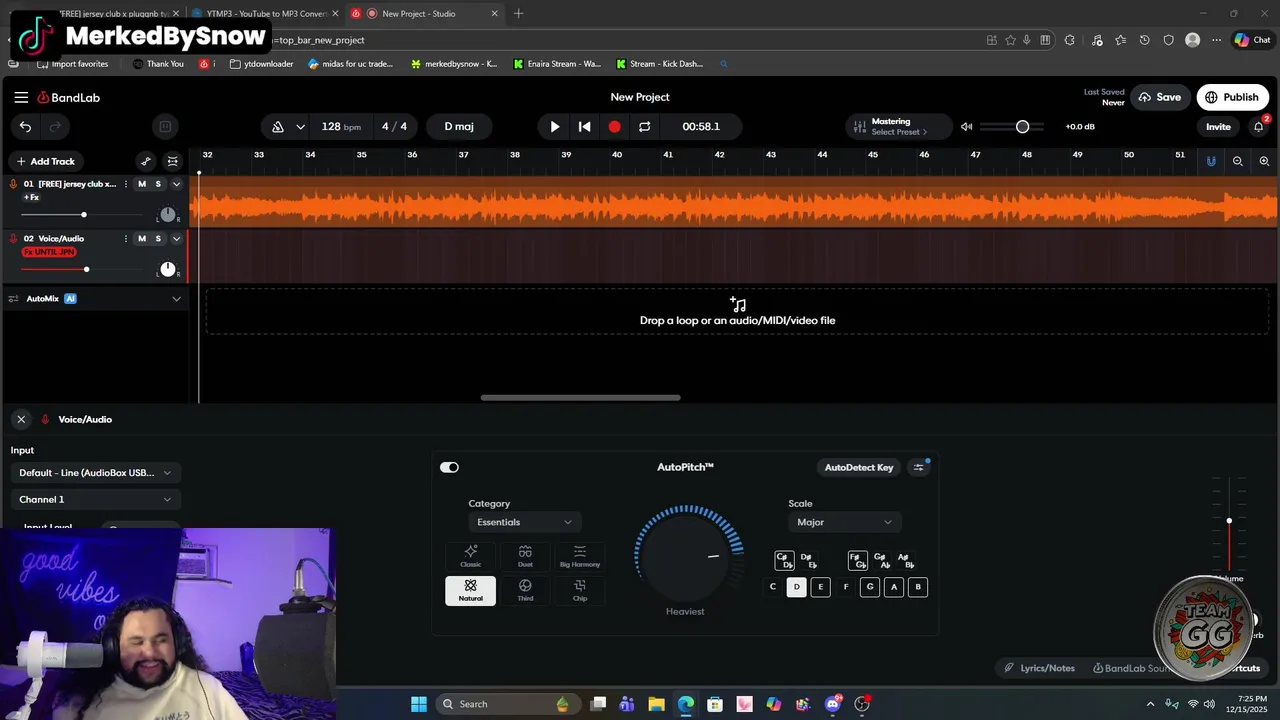The image size is (1280, 720).
Task: Open input device Default - Line dropdown
Action: [95, 473]
